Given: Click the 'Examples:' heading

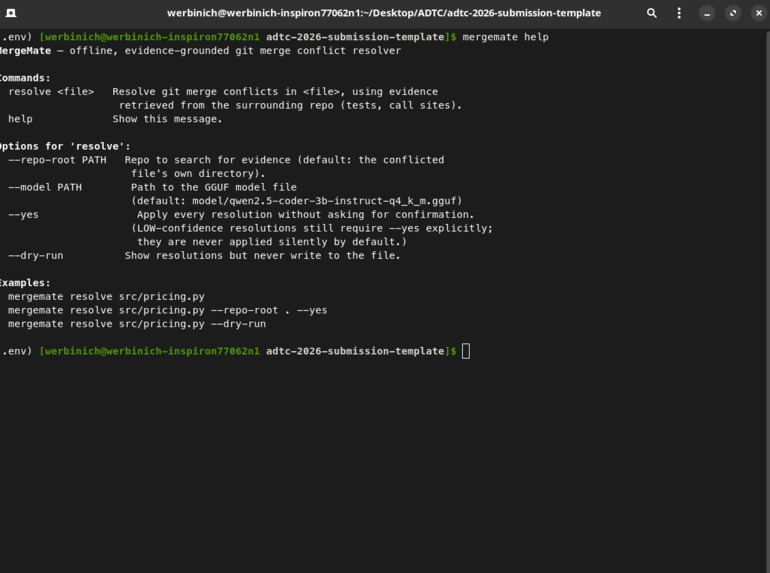Looking at the screenshot, I should coord(25,283).
